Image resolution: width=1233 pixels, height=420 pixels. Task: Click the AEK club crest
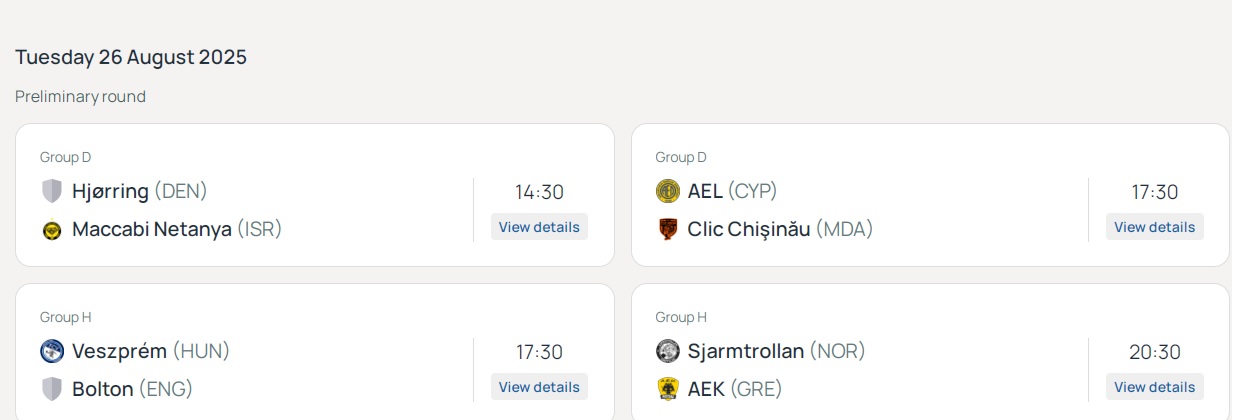pos(667,389)
